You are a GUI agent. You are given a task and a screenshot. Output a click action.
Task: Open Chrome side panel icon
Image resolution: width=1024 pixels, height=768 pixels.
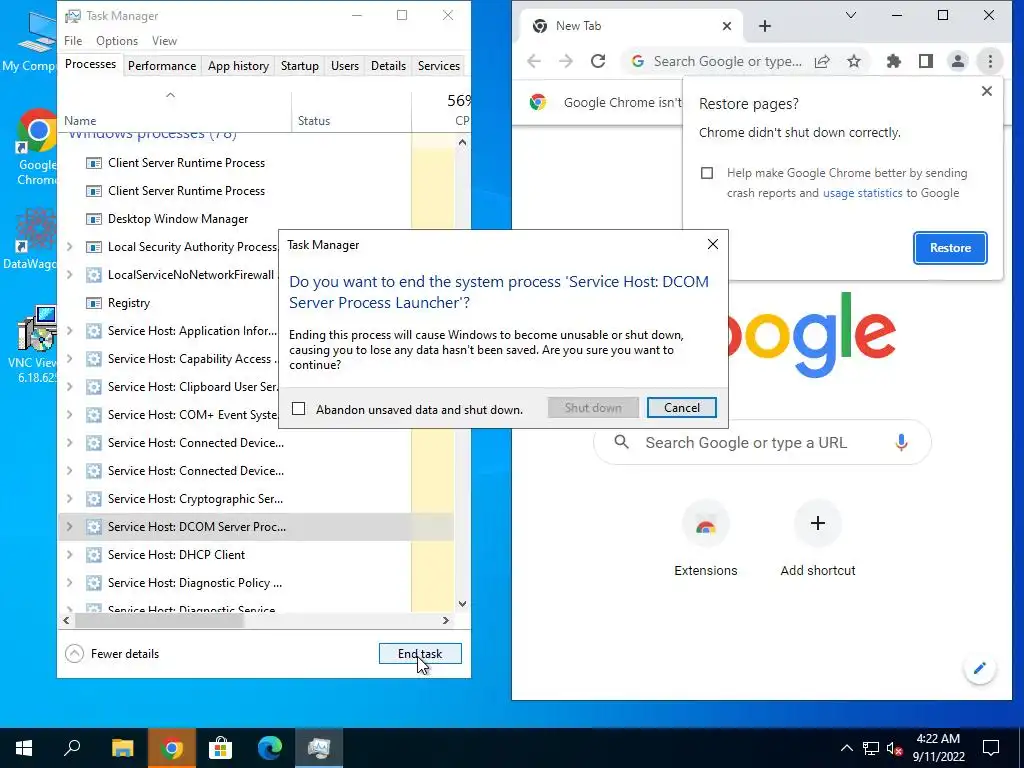(925, 61)
